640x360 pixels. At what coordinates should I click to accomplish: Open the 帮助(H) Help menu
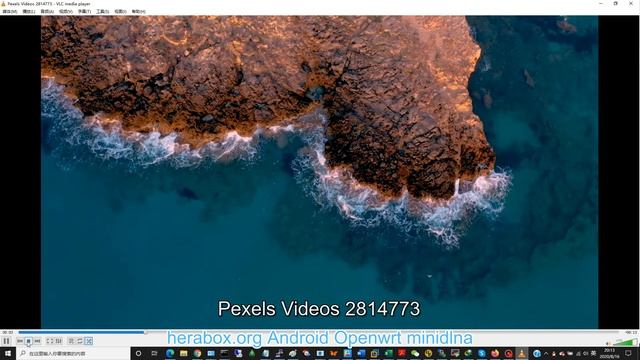click(x=138, y=11)
